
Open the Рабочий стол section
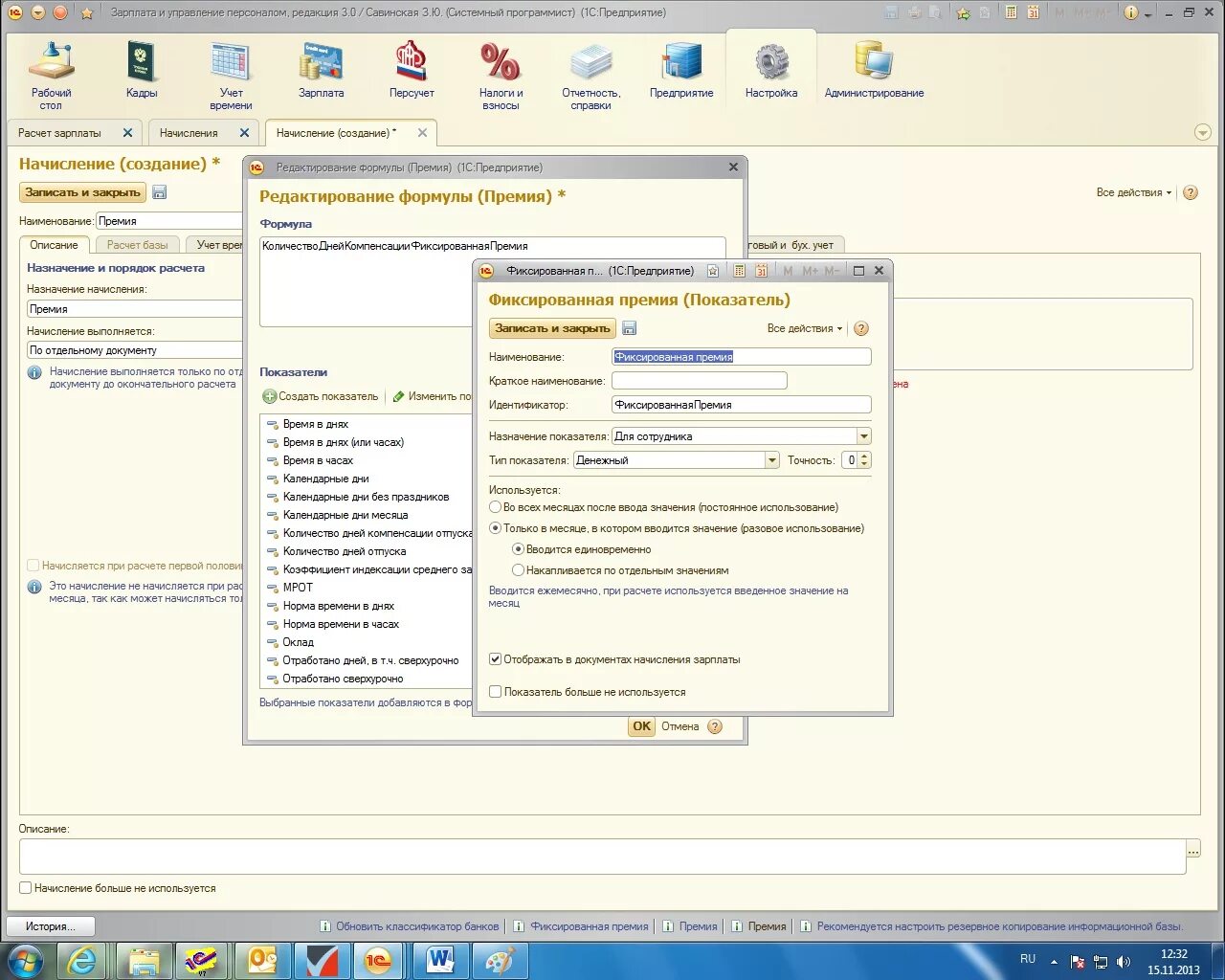point(51,77)
